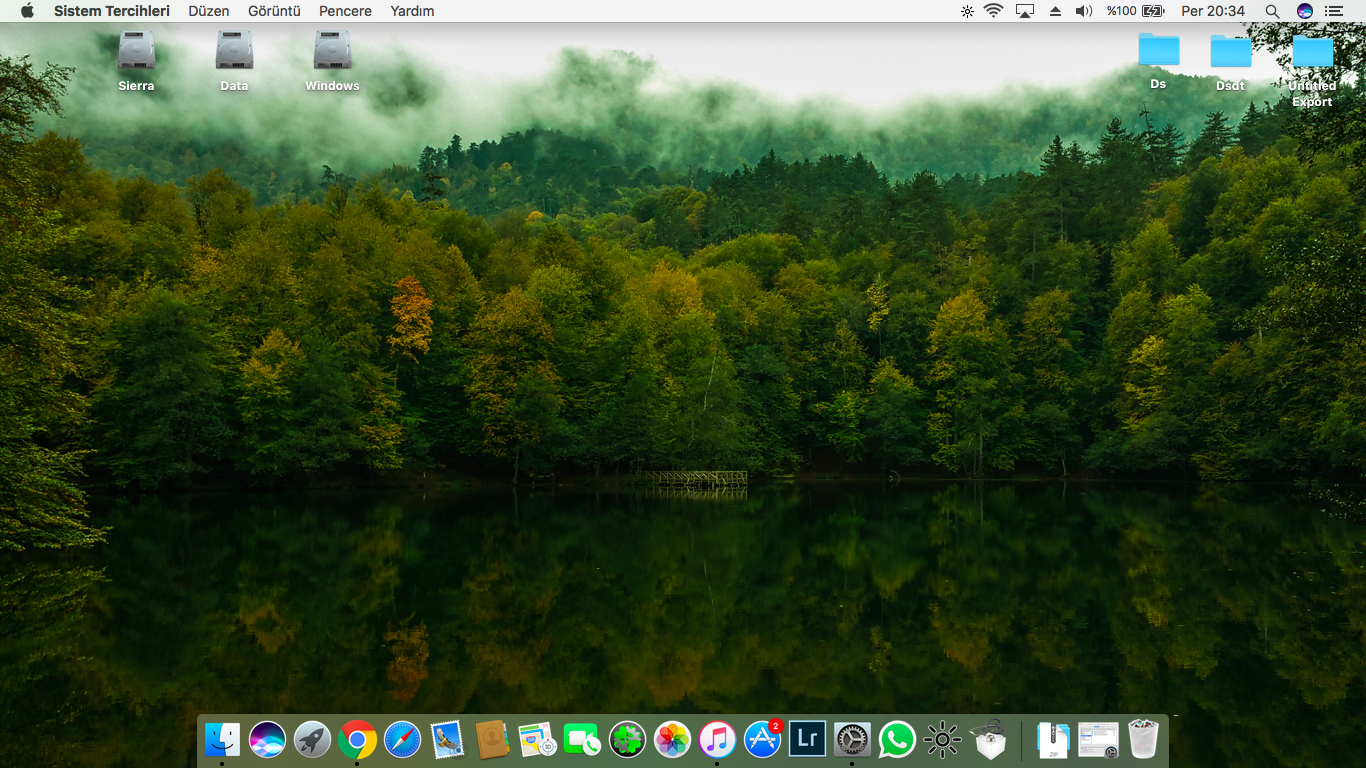Open the Düzen menu

[209, 11]
